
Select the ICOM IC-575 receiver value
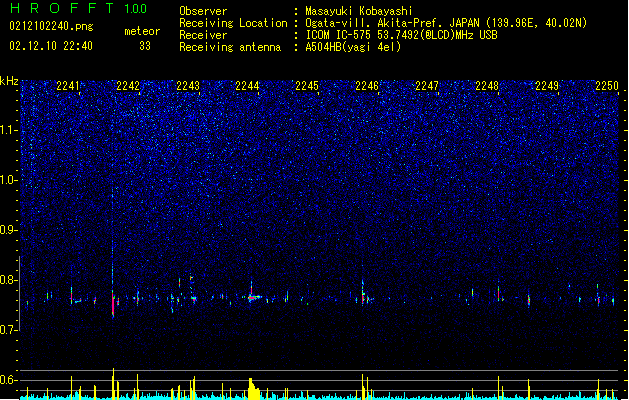click(x=402, y=35)
